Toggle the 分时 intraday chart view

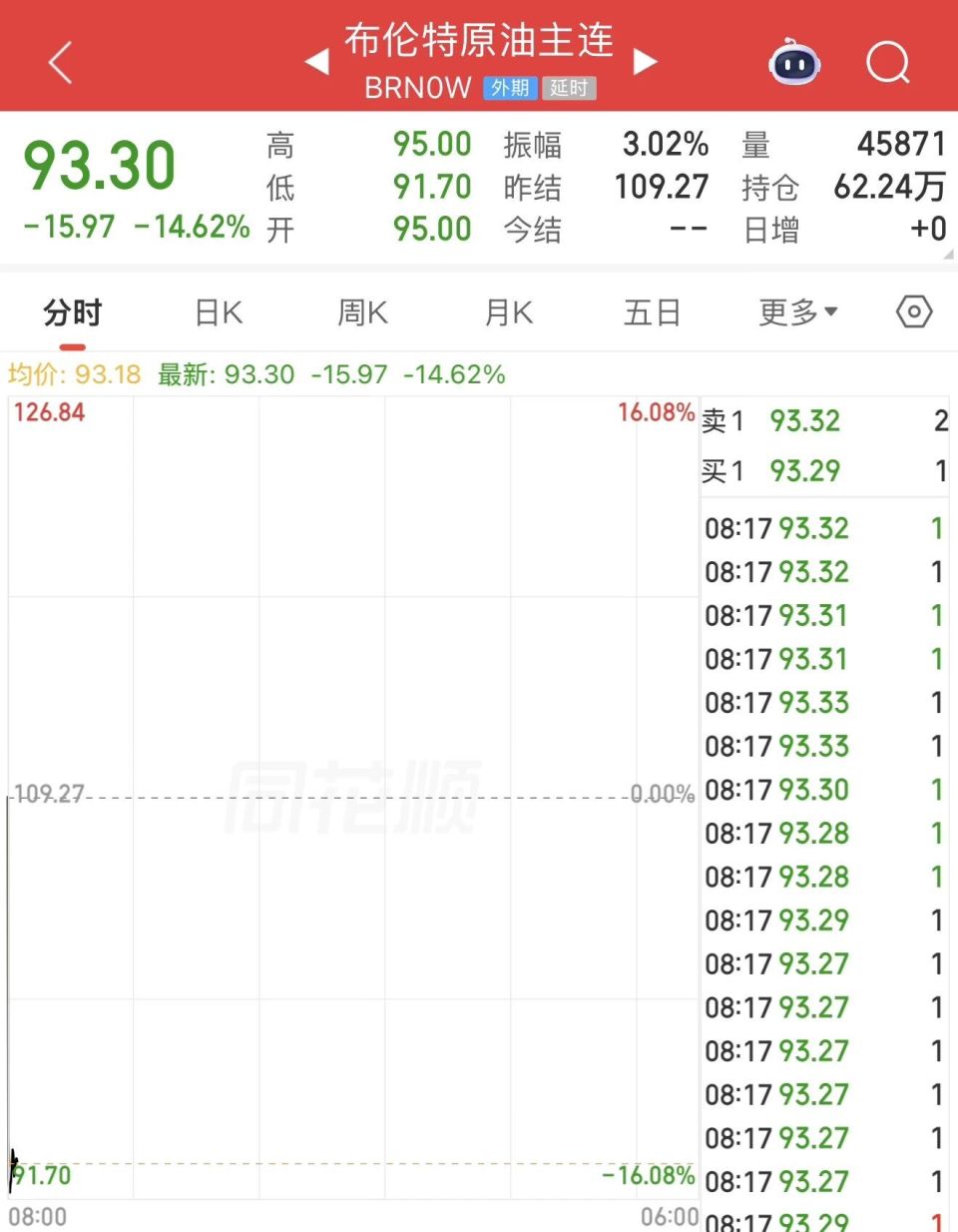73,311
